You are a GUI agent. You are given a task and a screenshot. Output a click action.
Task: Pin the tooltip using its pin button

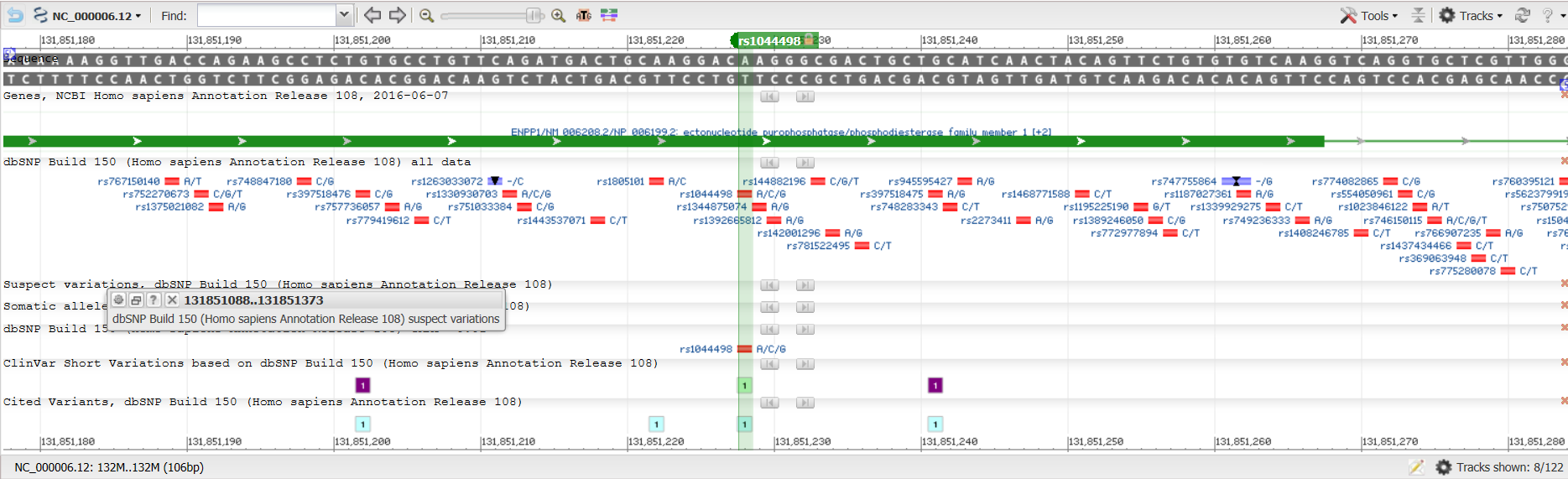(x=136, y=299)
